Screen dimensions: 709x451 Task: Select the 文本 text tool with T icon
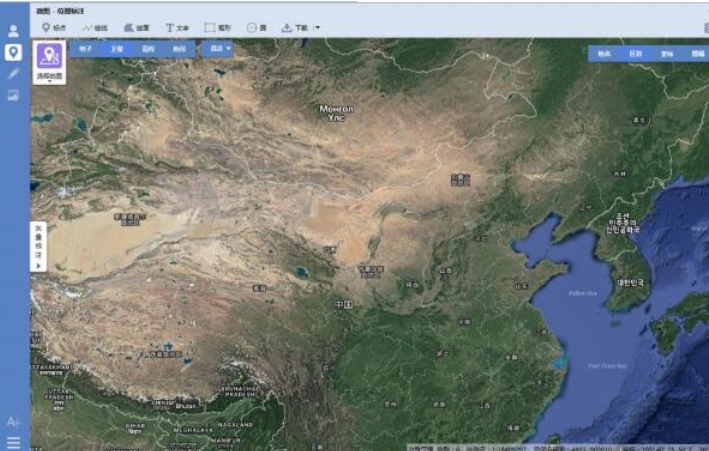tap(177, 28)
